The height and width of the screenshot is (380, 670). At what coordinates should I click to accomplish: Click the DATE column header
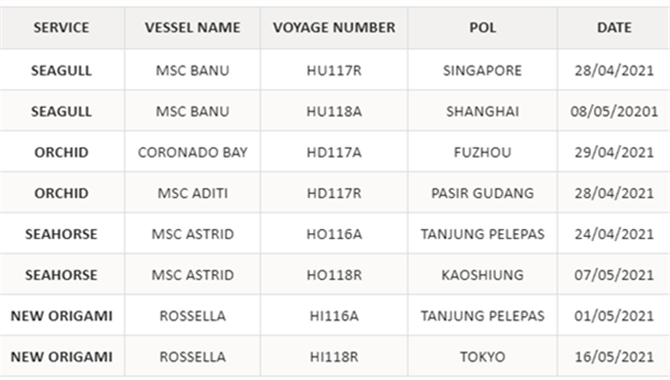point(614,28)
